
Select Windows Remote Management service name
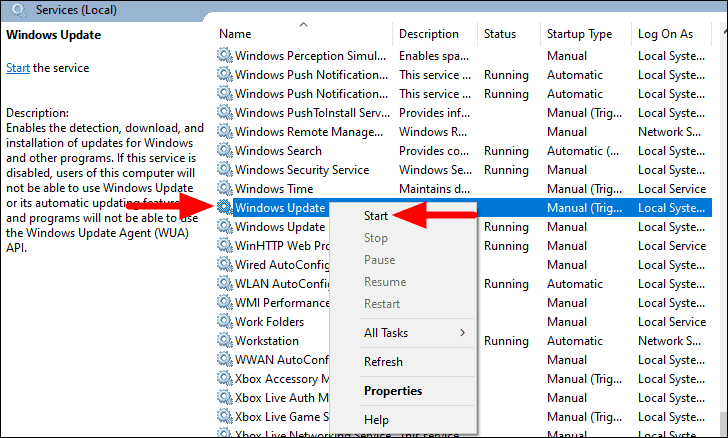pos(309,132)
